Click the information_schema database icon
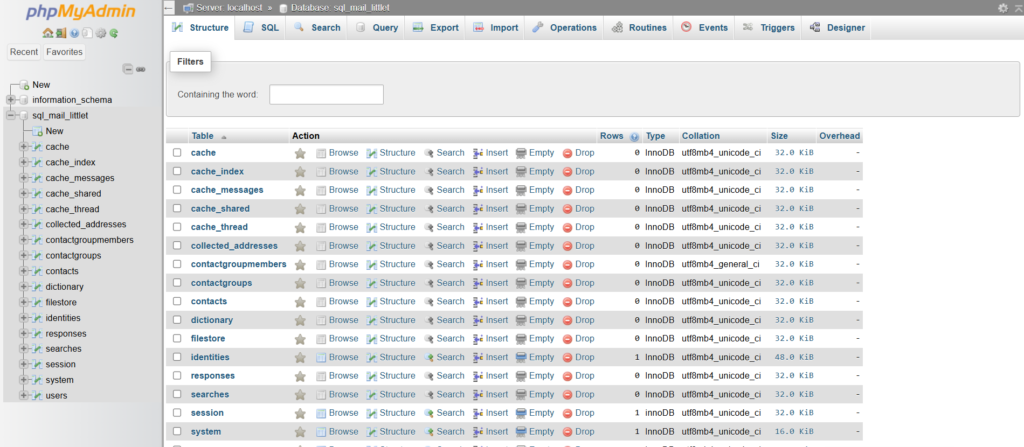Screen dimensions: 1024x447 (x=24, y=100)
